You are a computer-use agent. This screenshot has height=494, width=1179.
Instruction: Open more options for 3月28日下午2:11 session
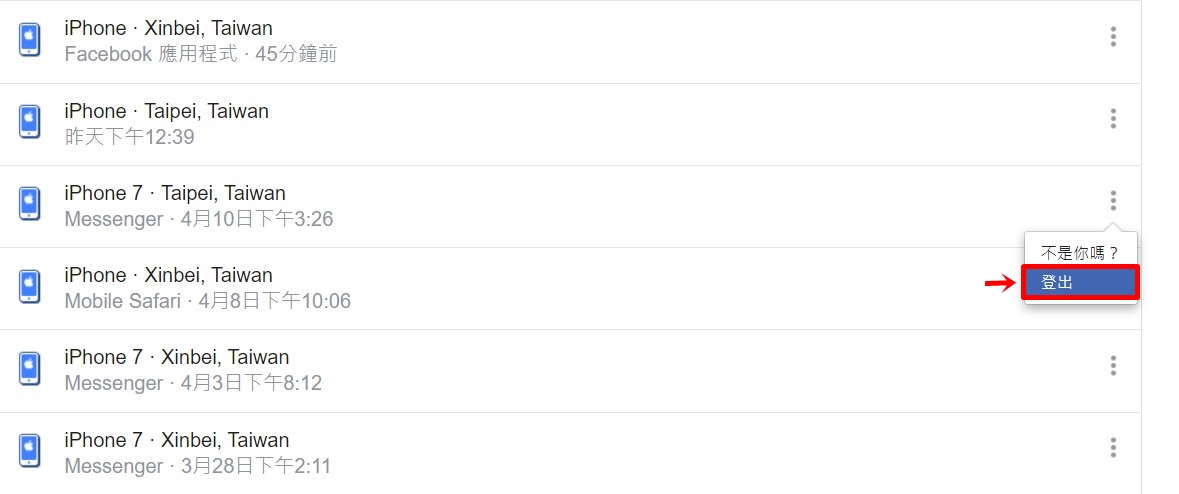pos(1113,448)
